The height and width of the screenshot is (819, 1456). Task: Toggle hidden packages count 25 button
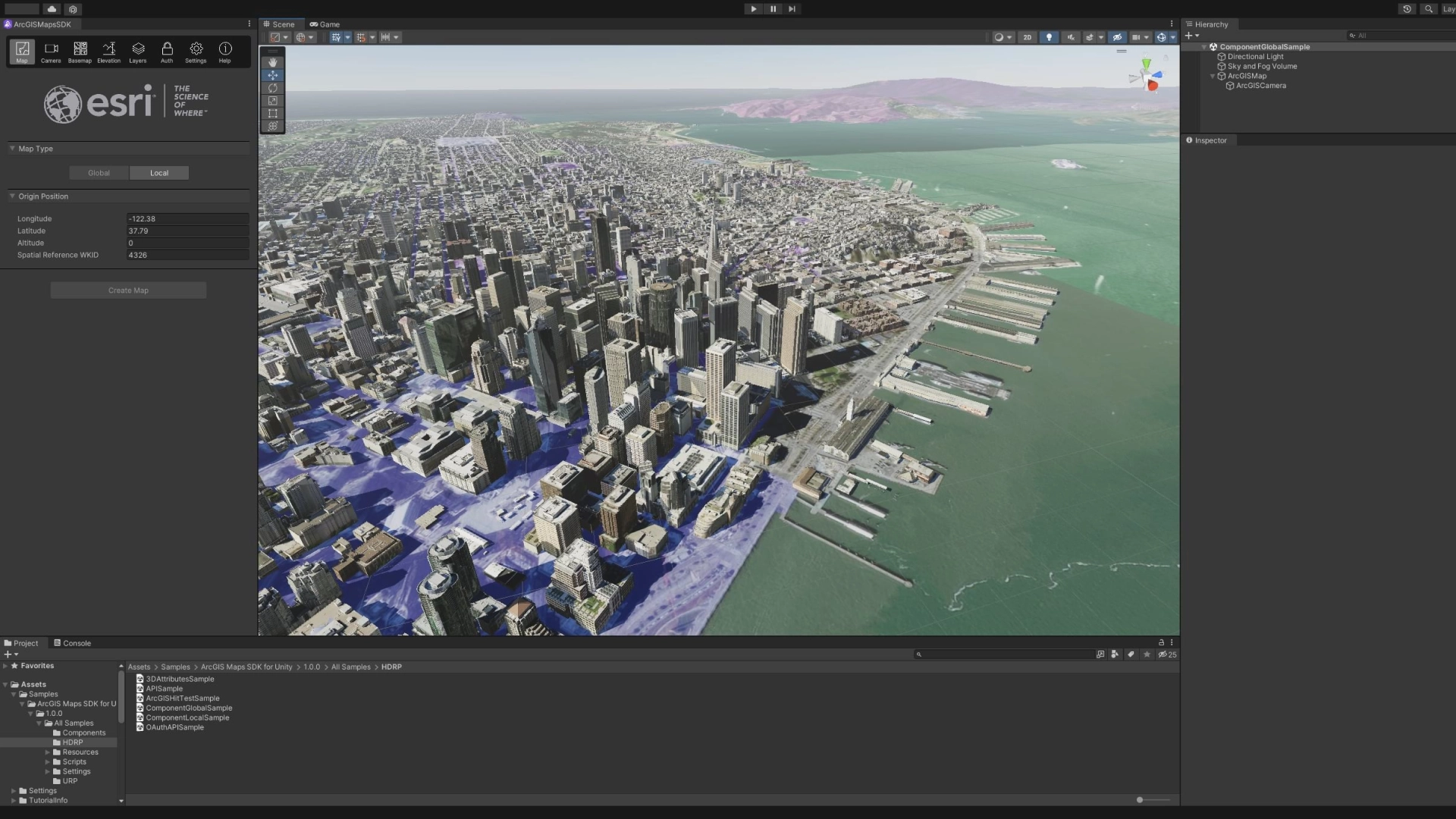point(1167,654)
